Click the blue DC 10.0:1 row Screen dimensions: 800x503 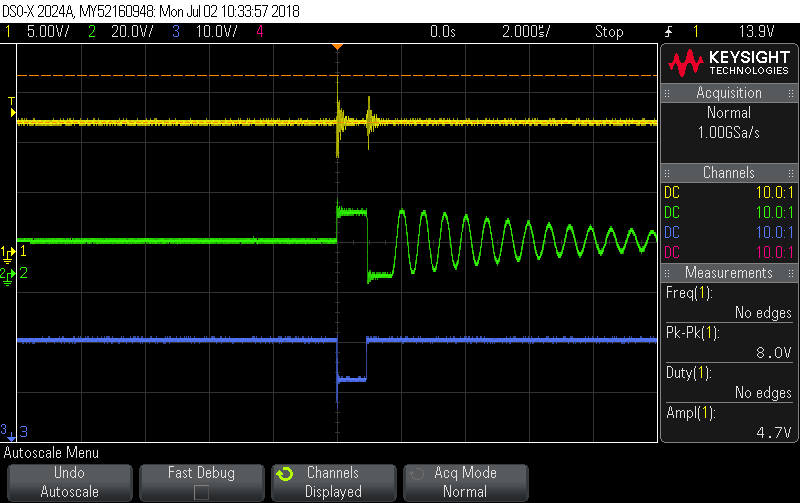729,233
